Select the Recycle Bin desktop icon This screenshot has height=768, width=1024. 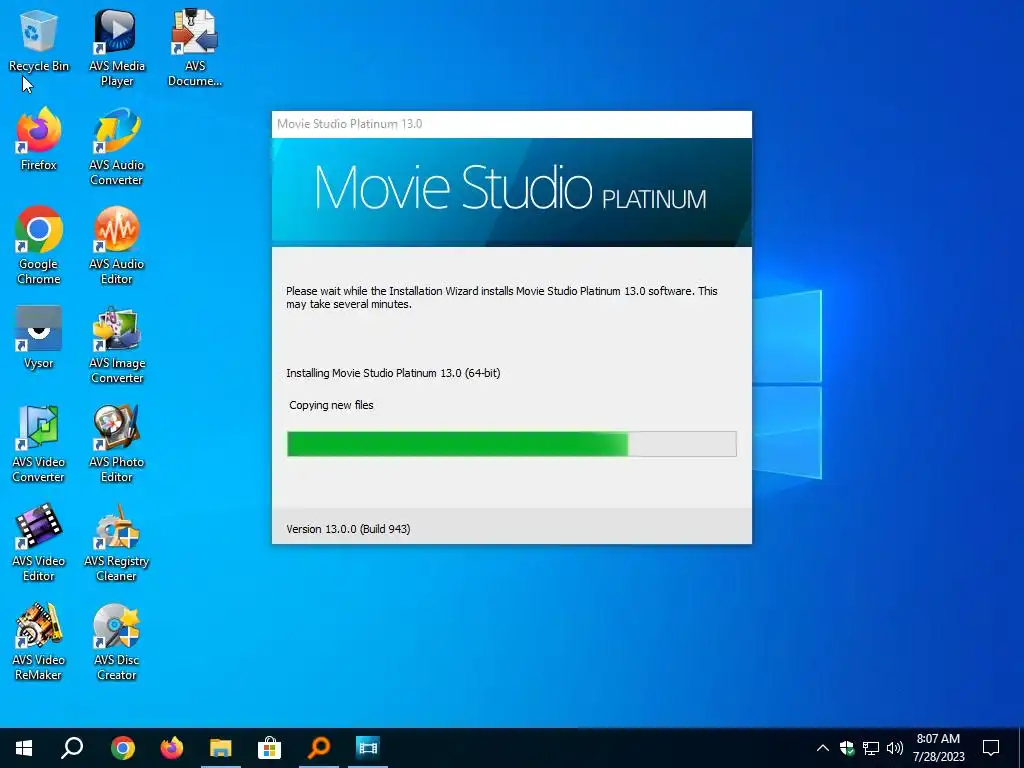pos(39,40)
